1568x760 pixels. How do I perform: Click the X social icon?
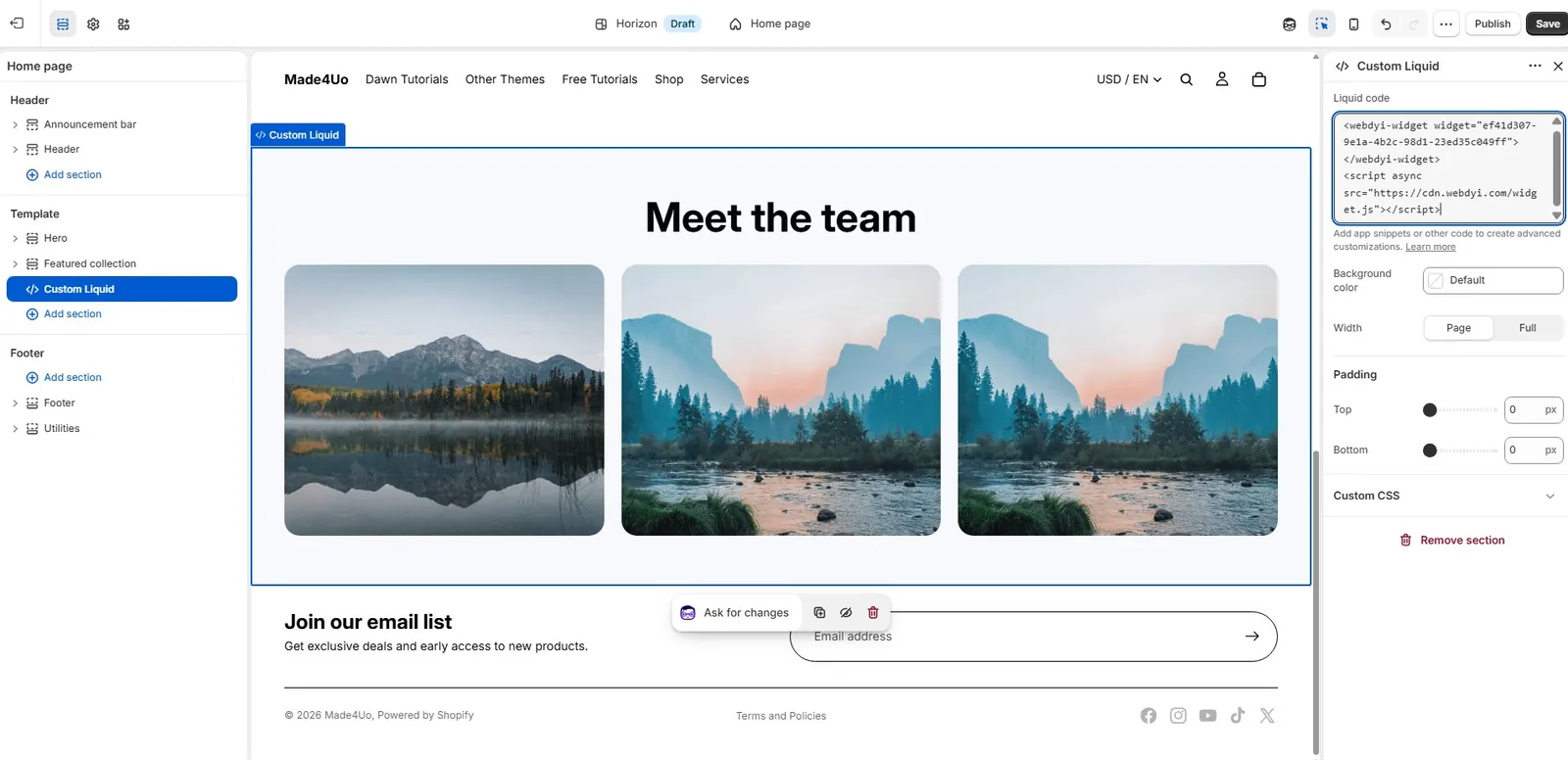1267,716
